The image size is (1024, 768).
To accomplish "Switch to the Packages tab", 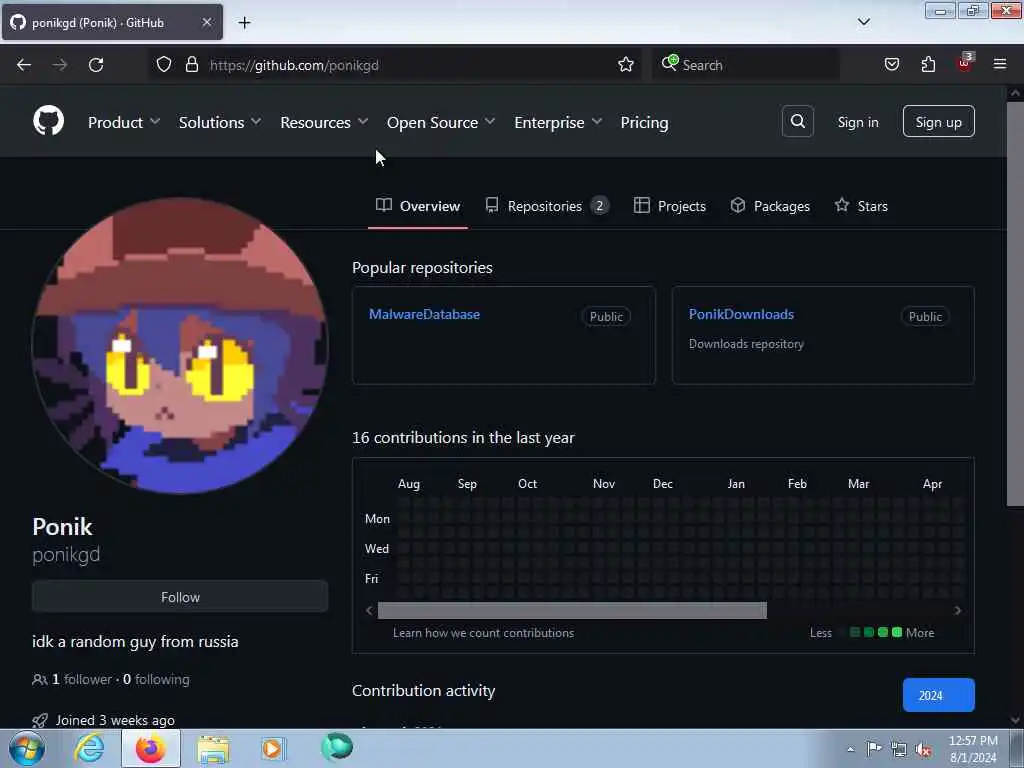I will (x=770, y=206).
